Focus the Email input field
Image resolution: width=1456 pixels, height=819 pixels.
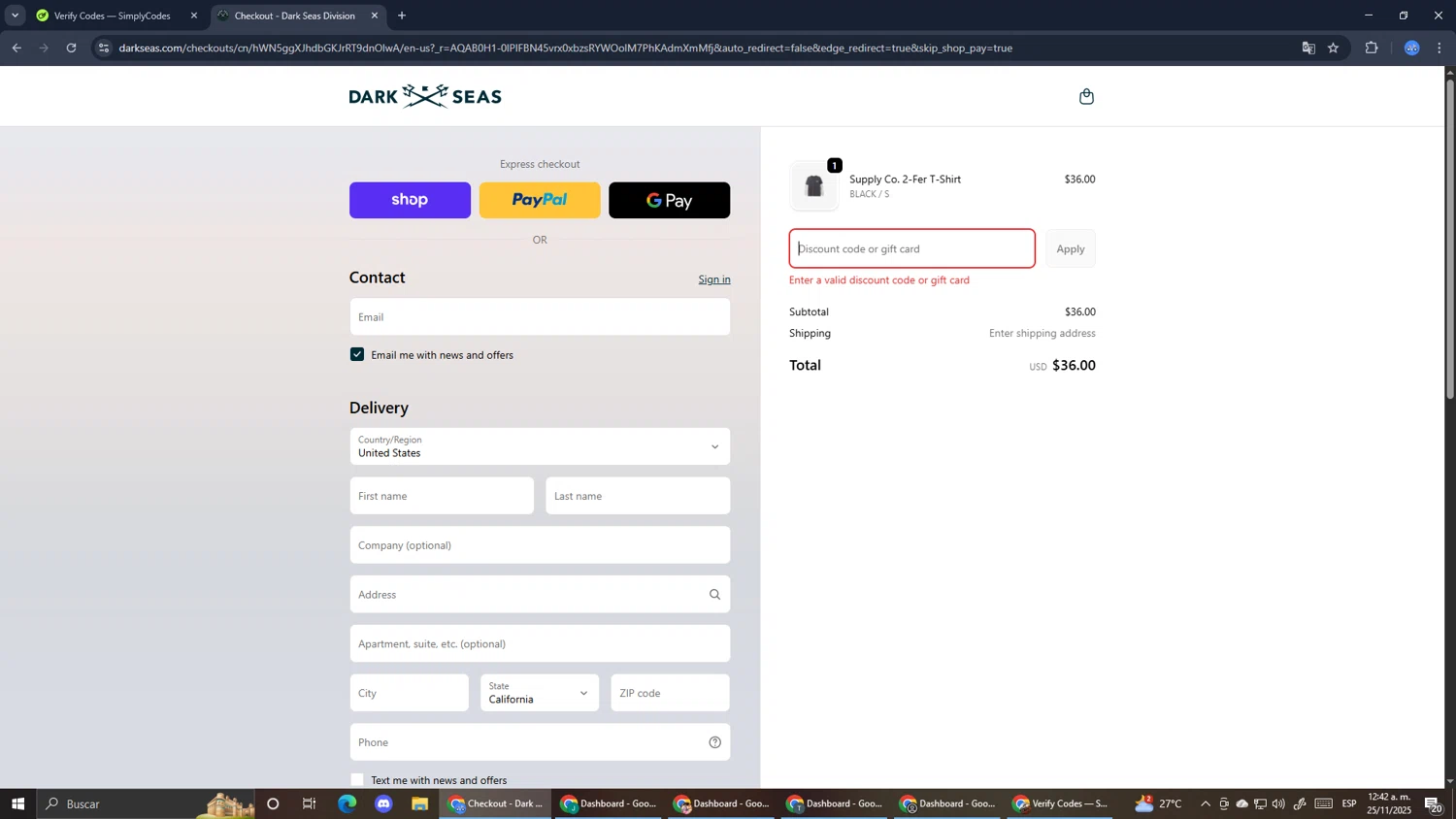540,317
